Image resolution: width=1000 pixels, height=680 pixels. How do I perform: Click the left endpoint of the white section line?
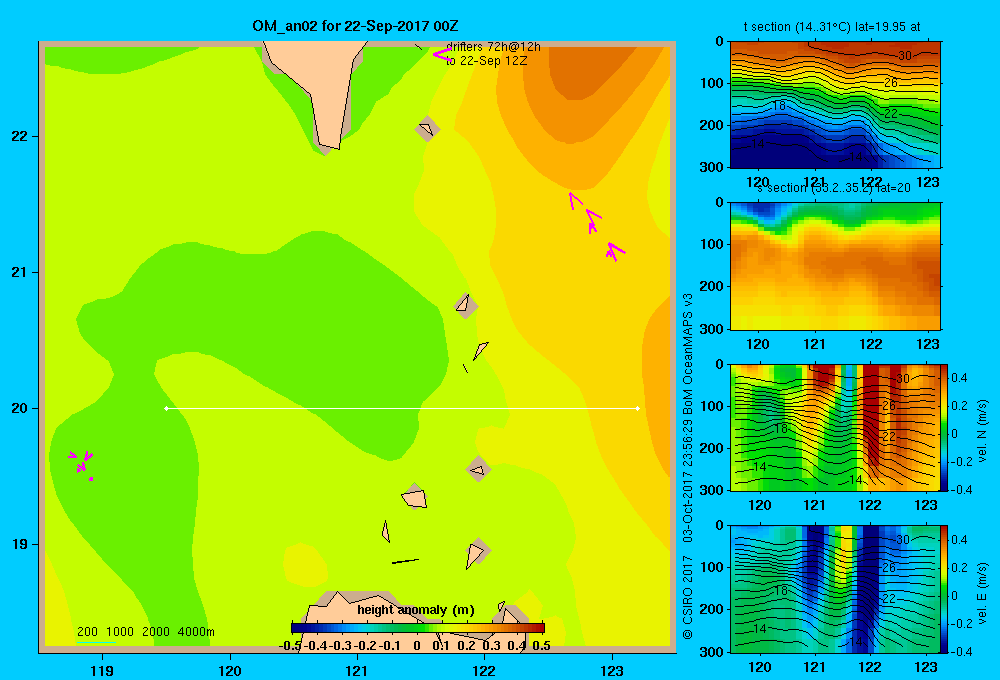pyautogui.click(x=166, y=408)
